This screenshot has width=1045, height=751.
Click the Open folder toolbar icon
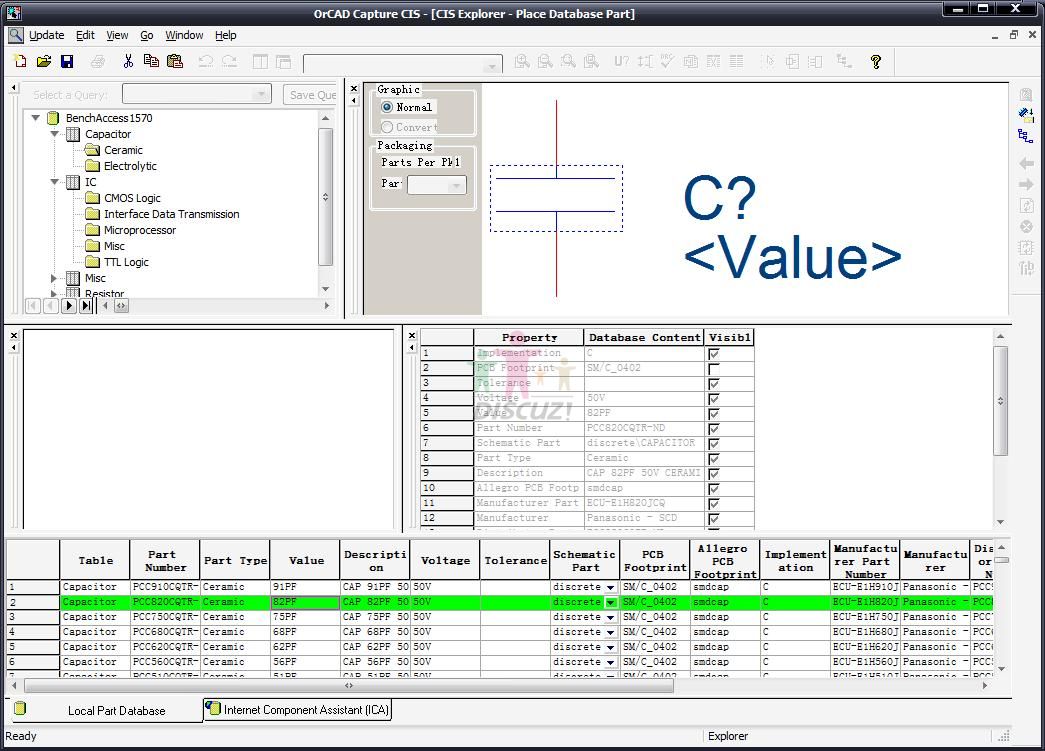click(x=44, y=62)
